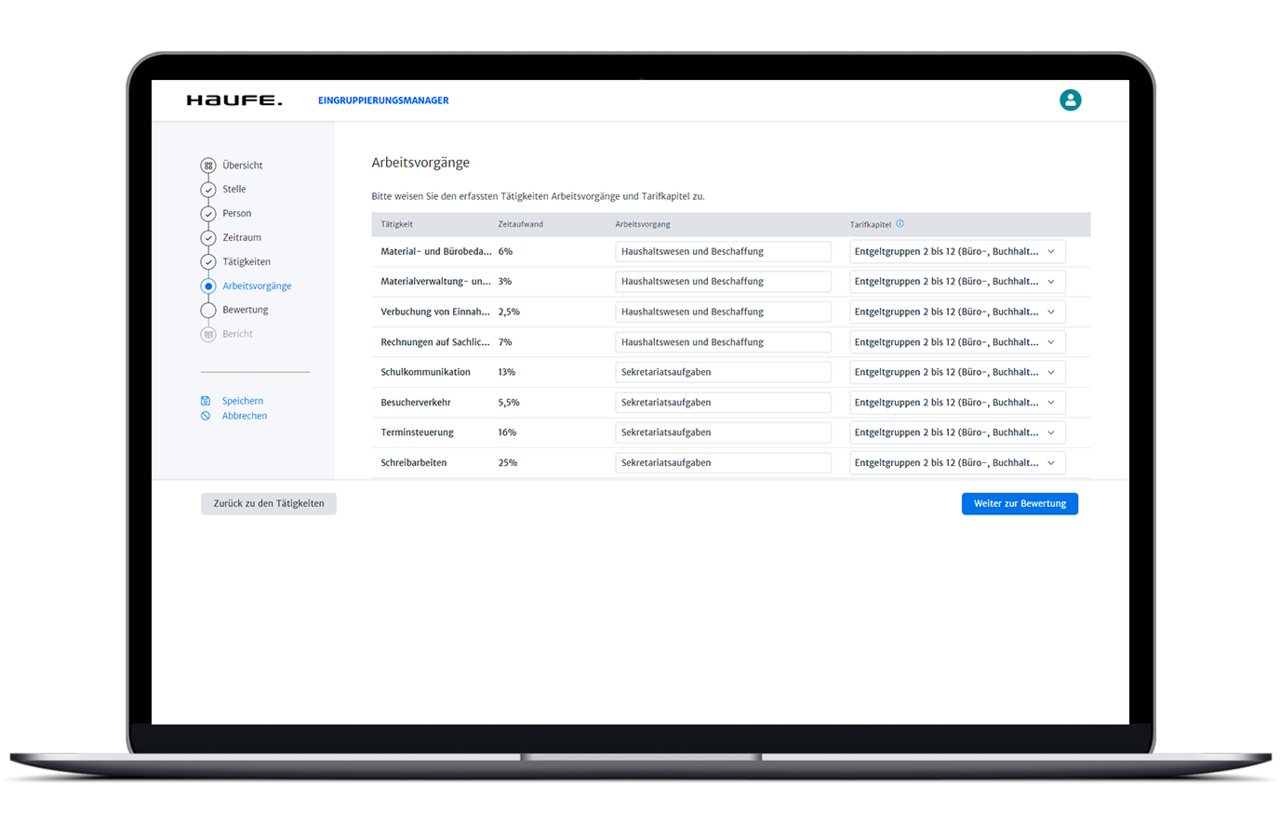Select the active Arbeitsvorgänge step radio marker
1280x837 pixels.
pos(208,286)
